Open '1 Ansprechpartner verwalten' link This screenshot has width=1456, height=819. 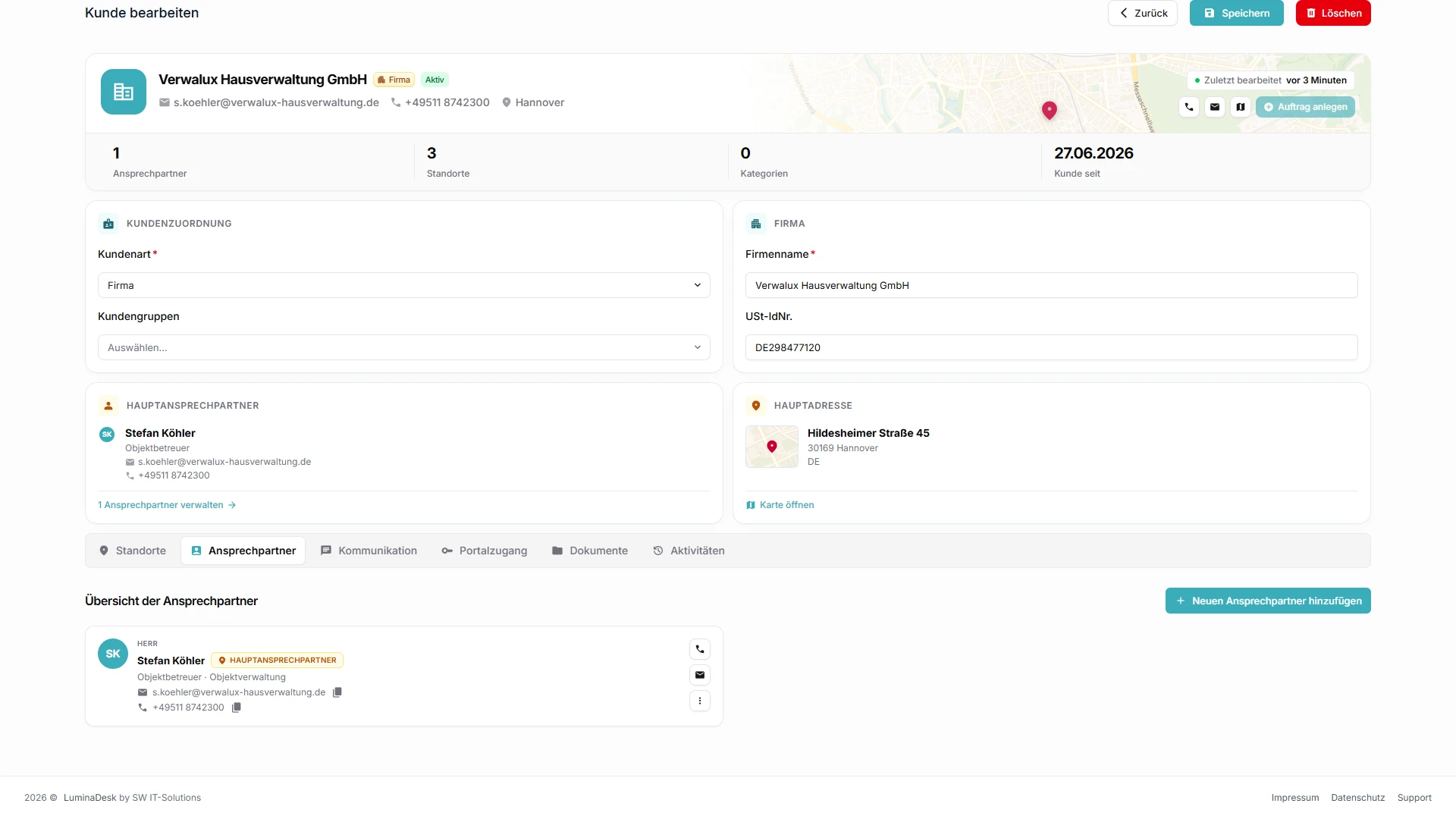click(x=167, y=505)
